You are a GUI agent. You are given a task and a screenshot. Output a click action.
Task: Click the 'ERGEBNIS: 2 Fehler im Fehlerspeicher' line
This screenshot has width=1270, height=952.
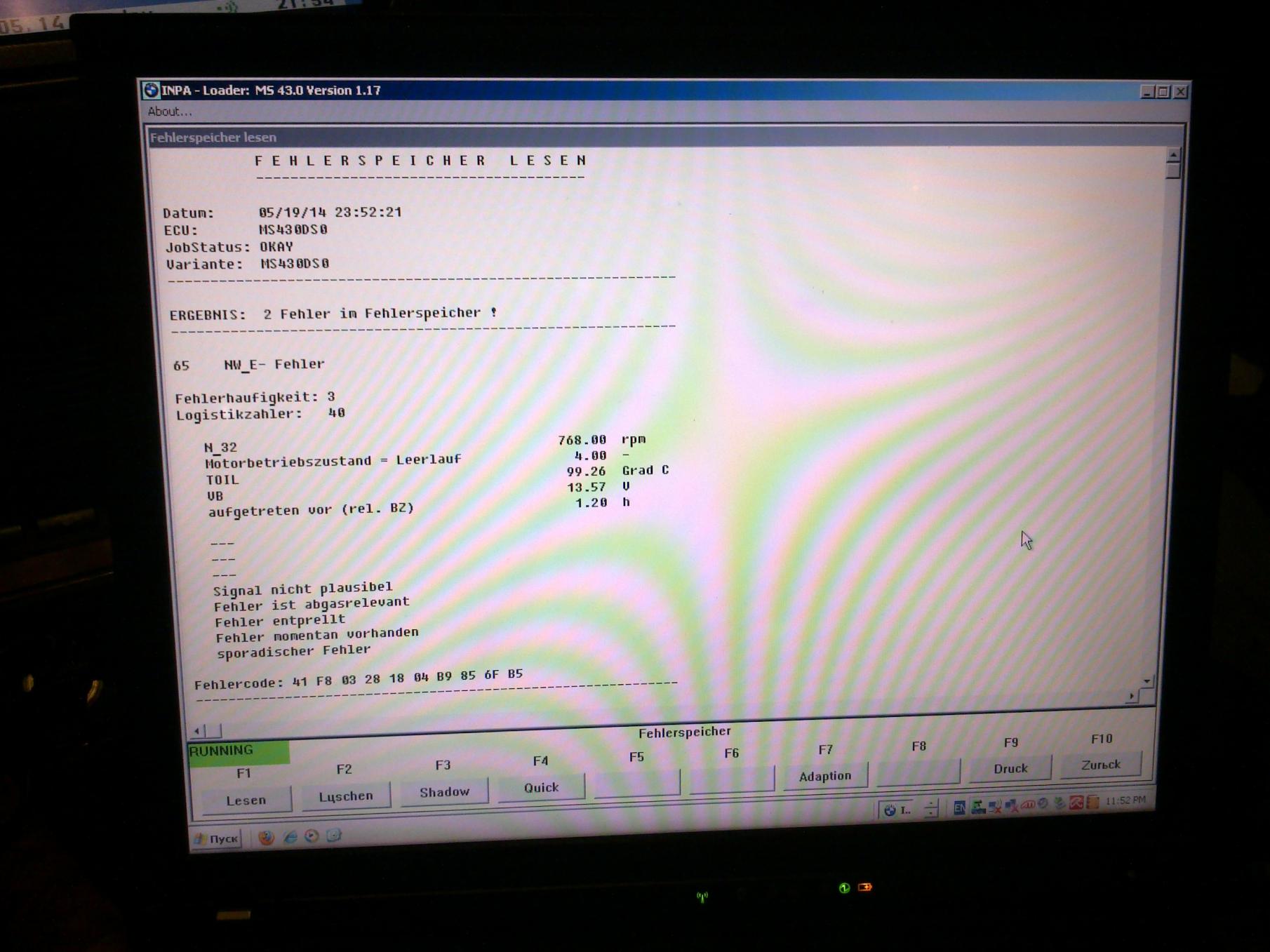[x=333, y=314]
